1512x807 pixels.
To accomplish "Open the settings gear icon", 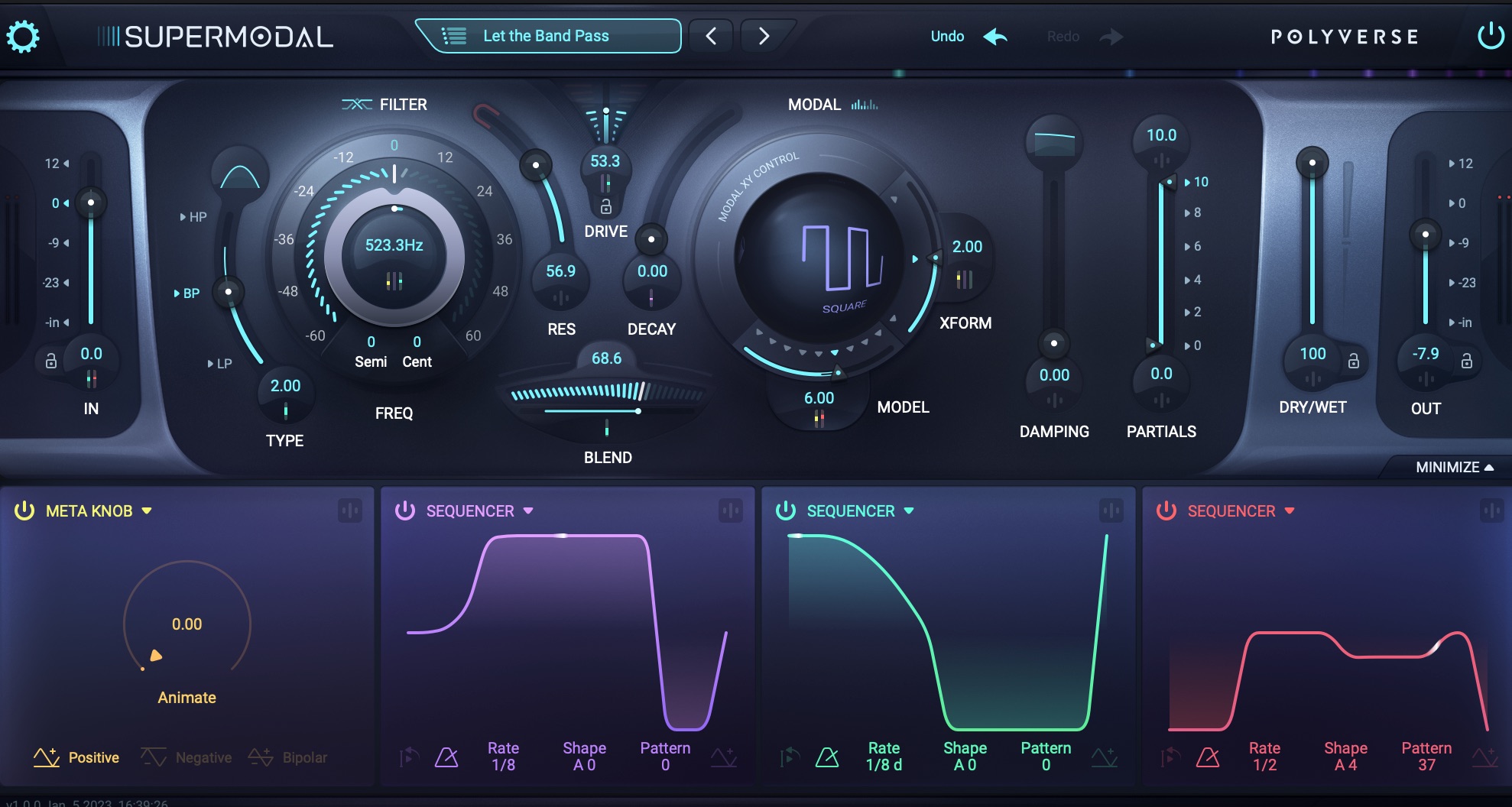I will (x=23, y=37).
